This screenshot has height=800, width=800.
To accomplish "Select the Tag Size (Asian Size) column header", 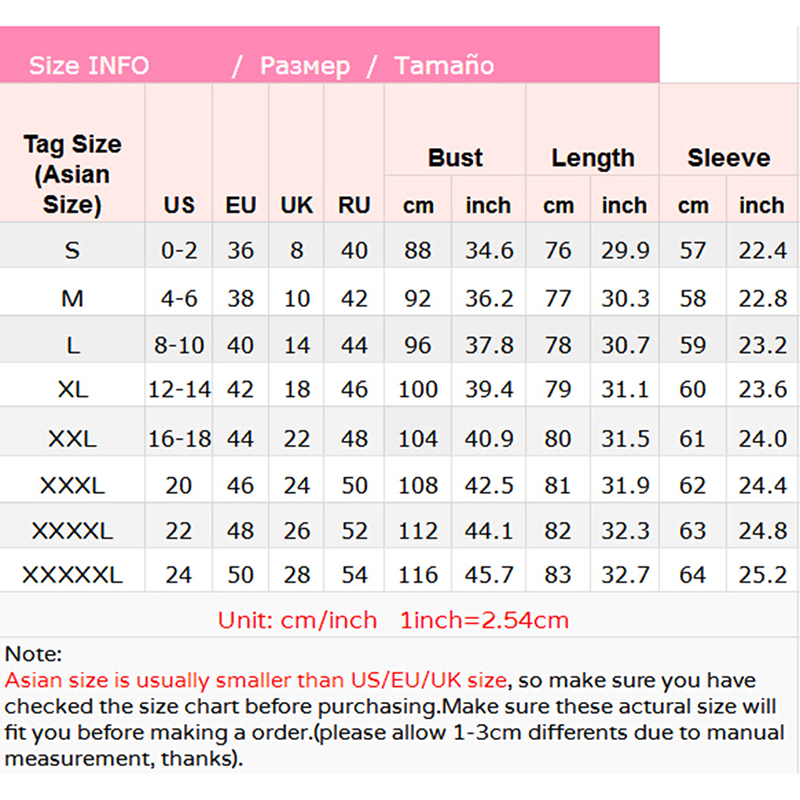I will tap(72, 174).
